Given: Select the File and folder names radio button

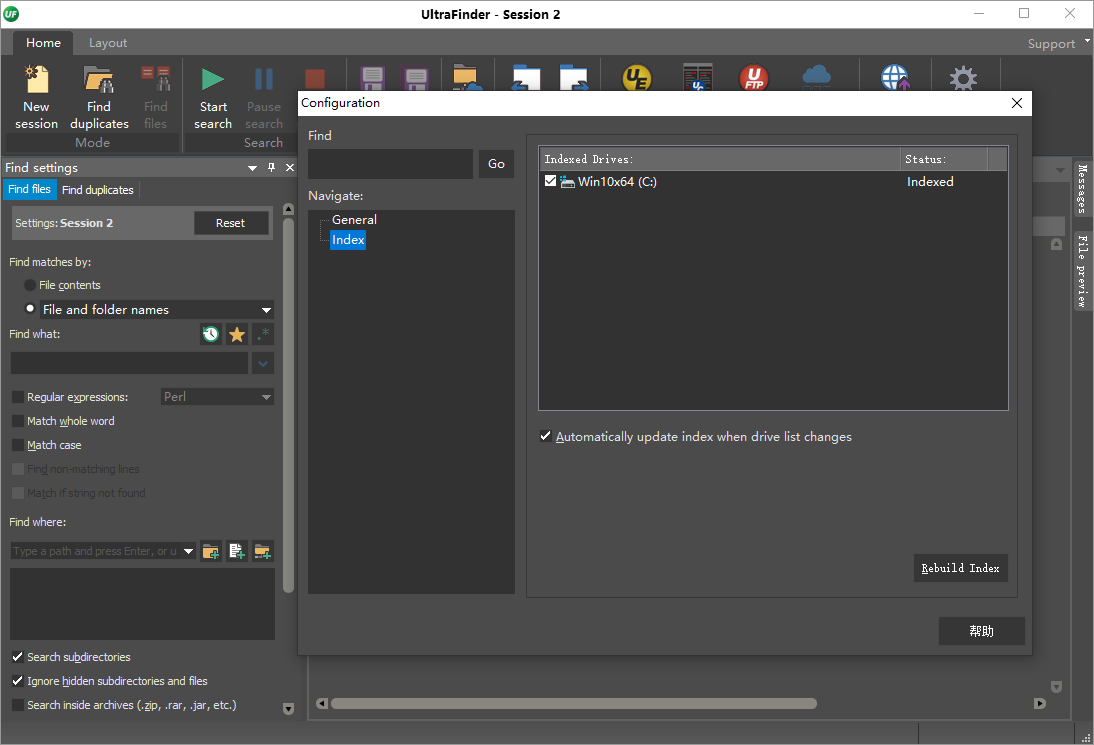Looking at the screenshot, I should click(30, 308).
